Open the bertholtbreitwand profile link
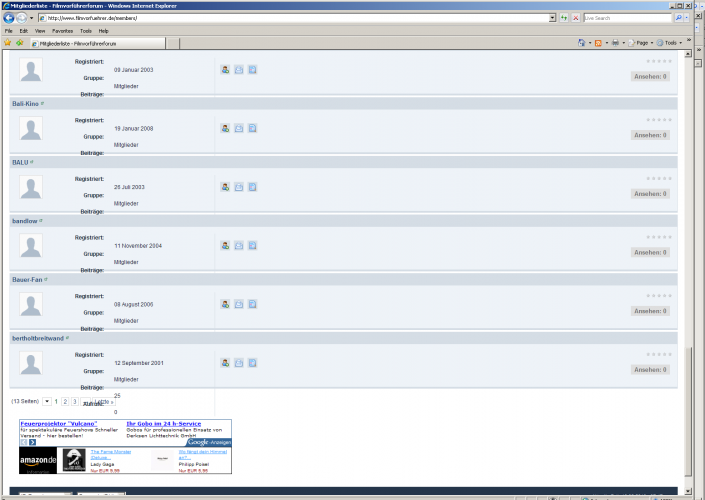Image resolution: width=705 pixels, height=500 pixels. (37, 338)
